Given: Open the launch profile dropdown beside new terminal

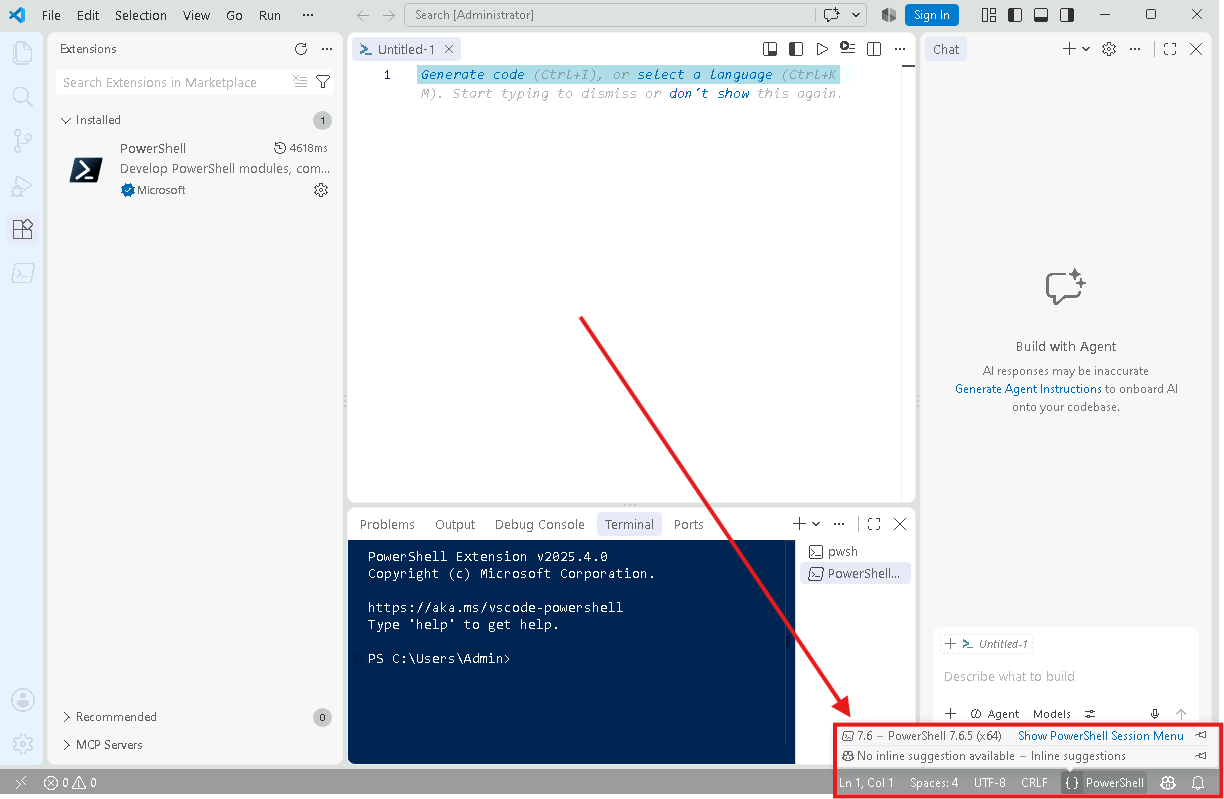Looking at the screenshot, I should pos(816,524).
